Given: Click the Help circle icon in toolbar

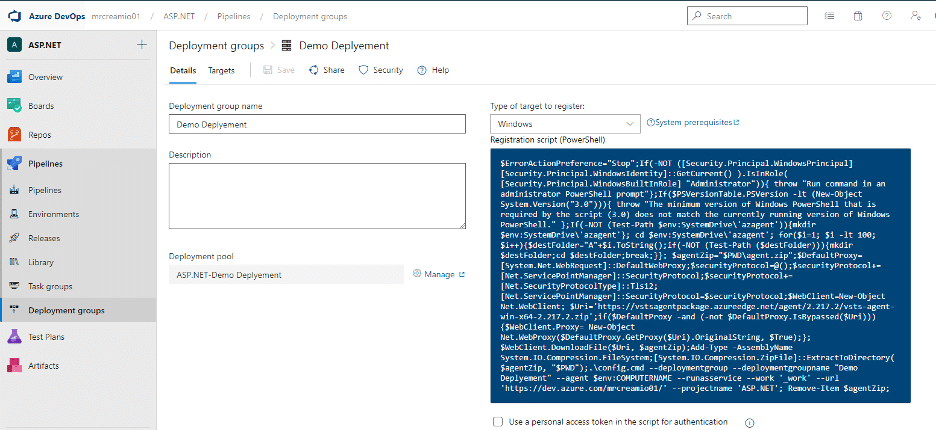Looking at the screenshot, I should coord(422,70).
